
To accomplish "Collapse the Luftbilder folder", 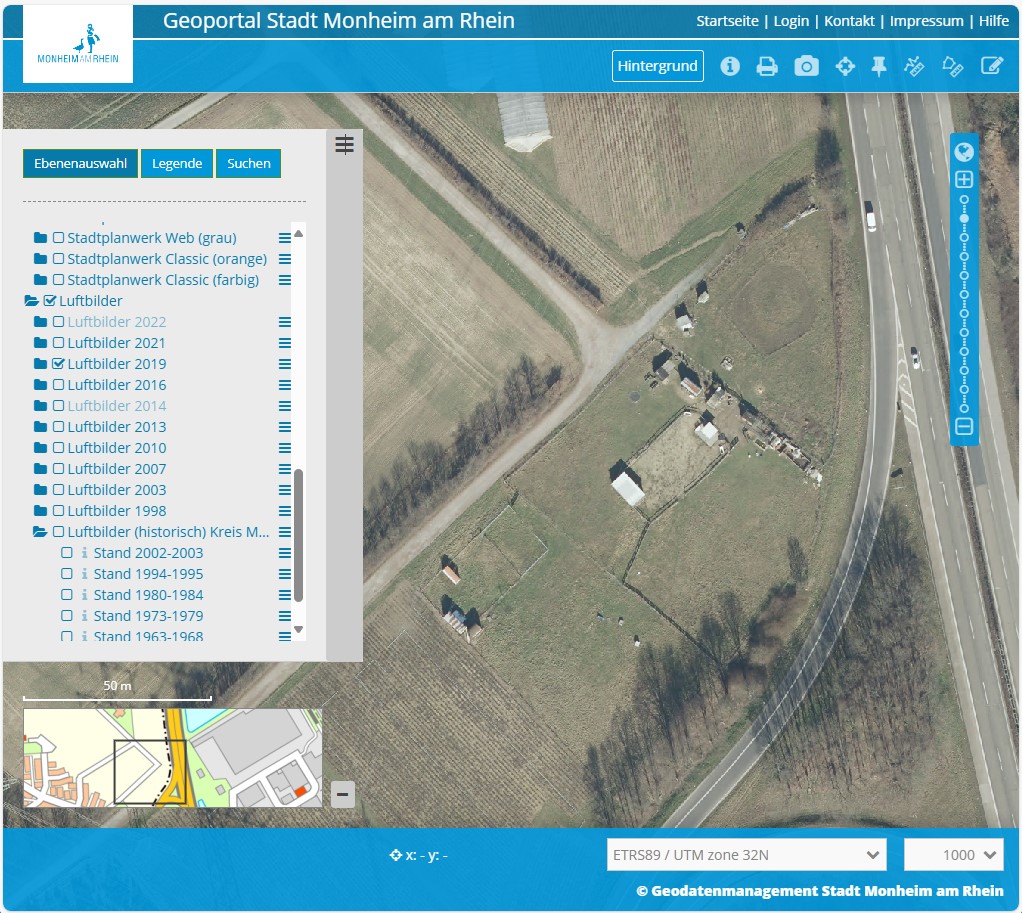I will (x=31, y=300).
